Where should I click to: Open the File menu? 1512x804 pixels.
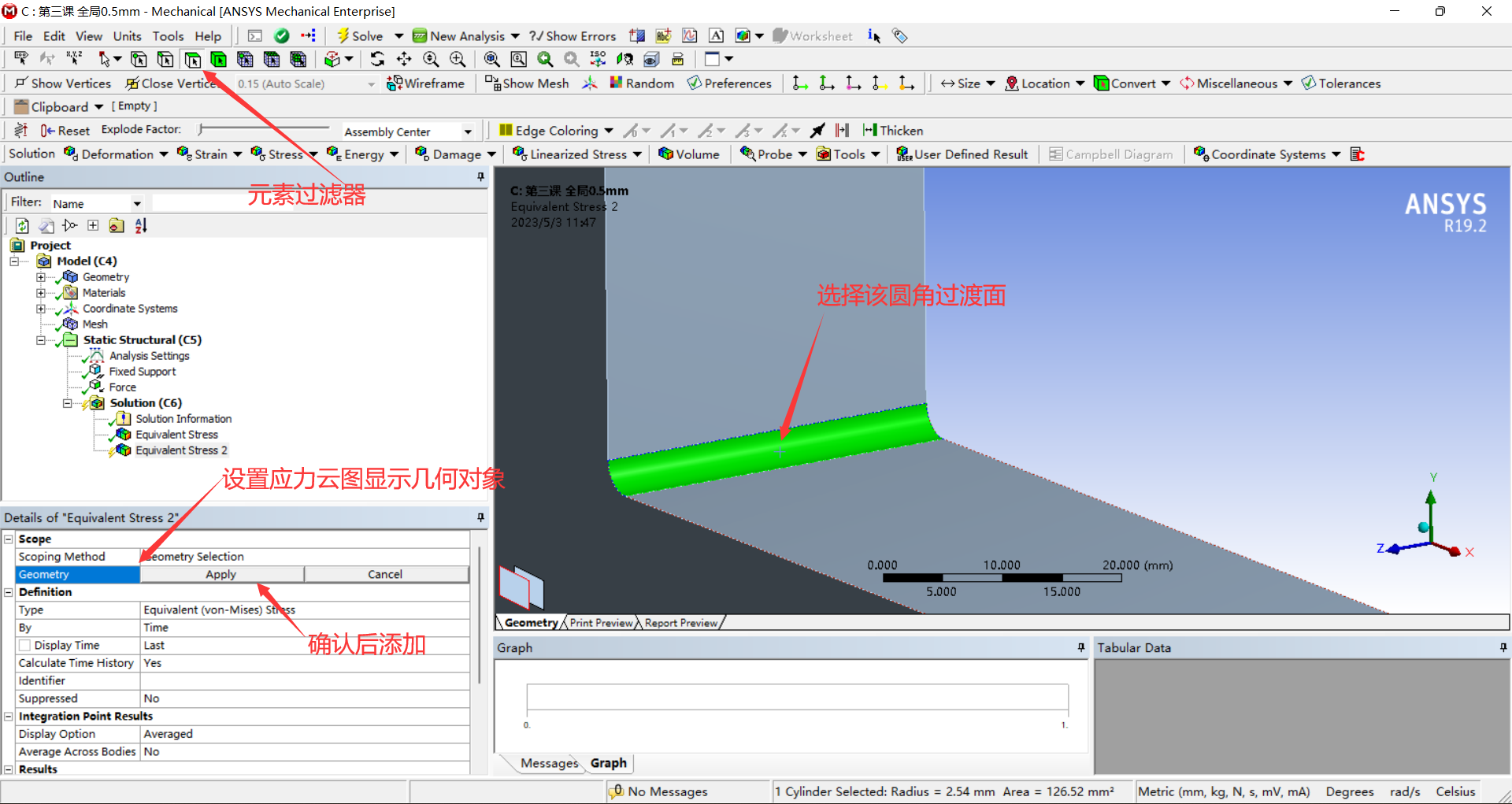point(23,35)
